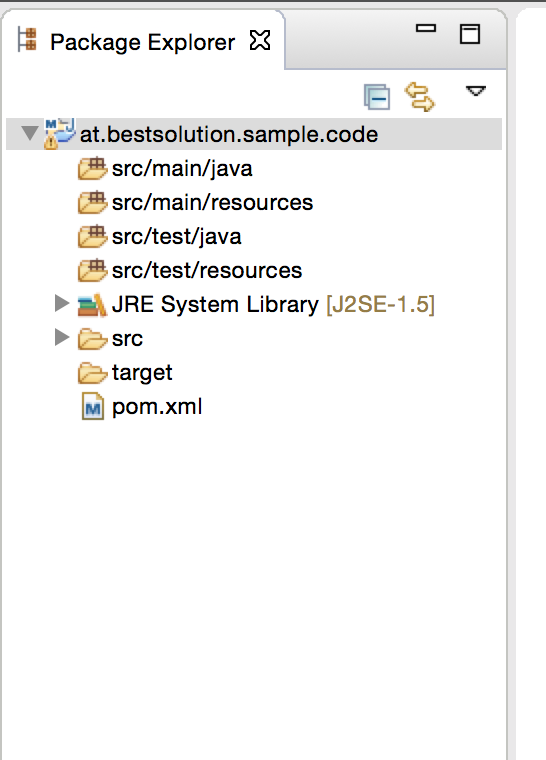Select src/test/java label
Viewport: 546px width, 760px height.
coord(177,237)
